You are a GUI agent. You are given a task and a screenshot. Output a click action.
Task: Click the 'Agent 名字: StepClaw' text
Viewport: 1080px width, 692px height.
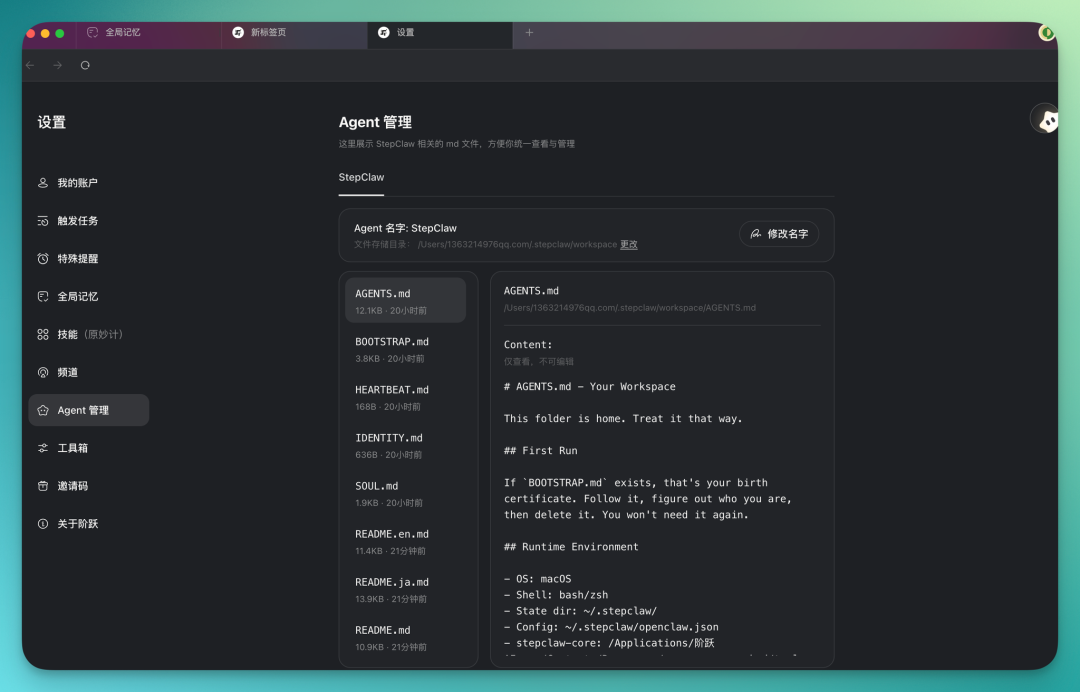click(405, 228)
